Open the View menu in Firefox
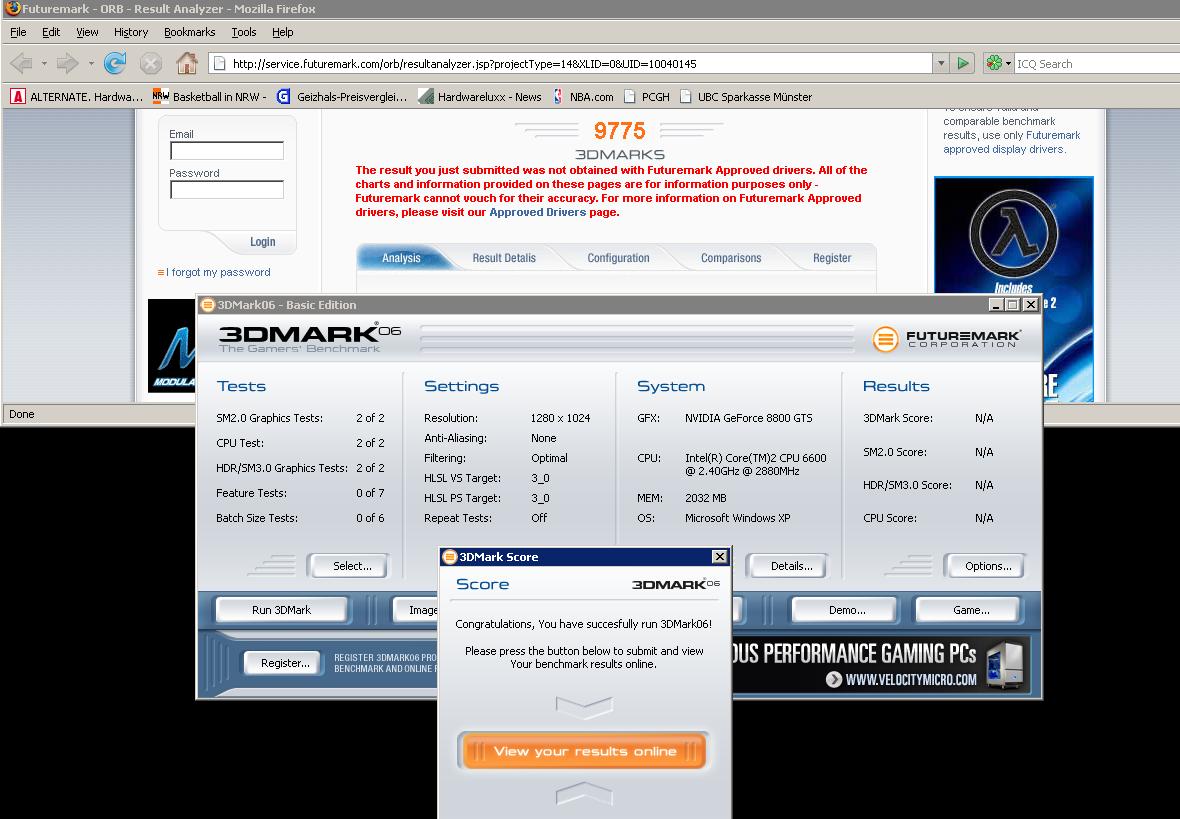 [x=87, y=32]
